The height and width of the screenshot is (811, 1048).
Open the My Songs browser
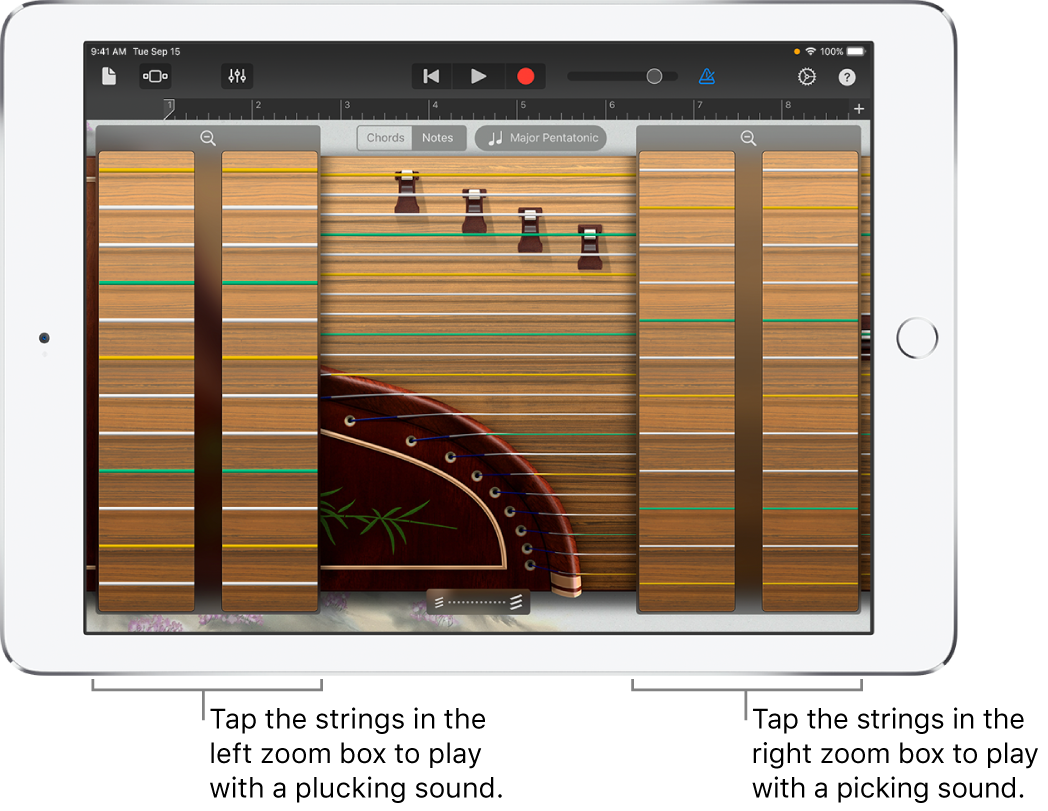point(110,75)
